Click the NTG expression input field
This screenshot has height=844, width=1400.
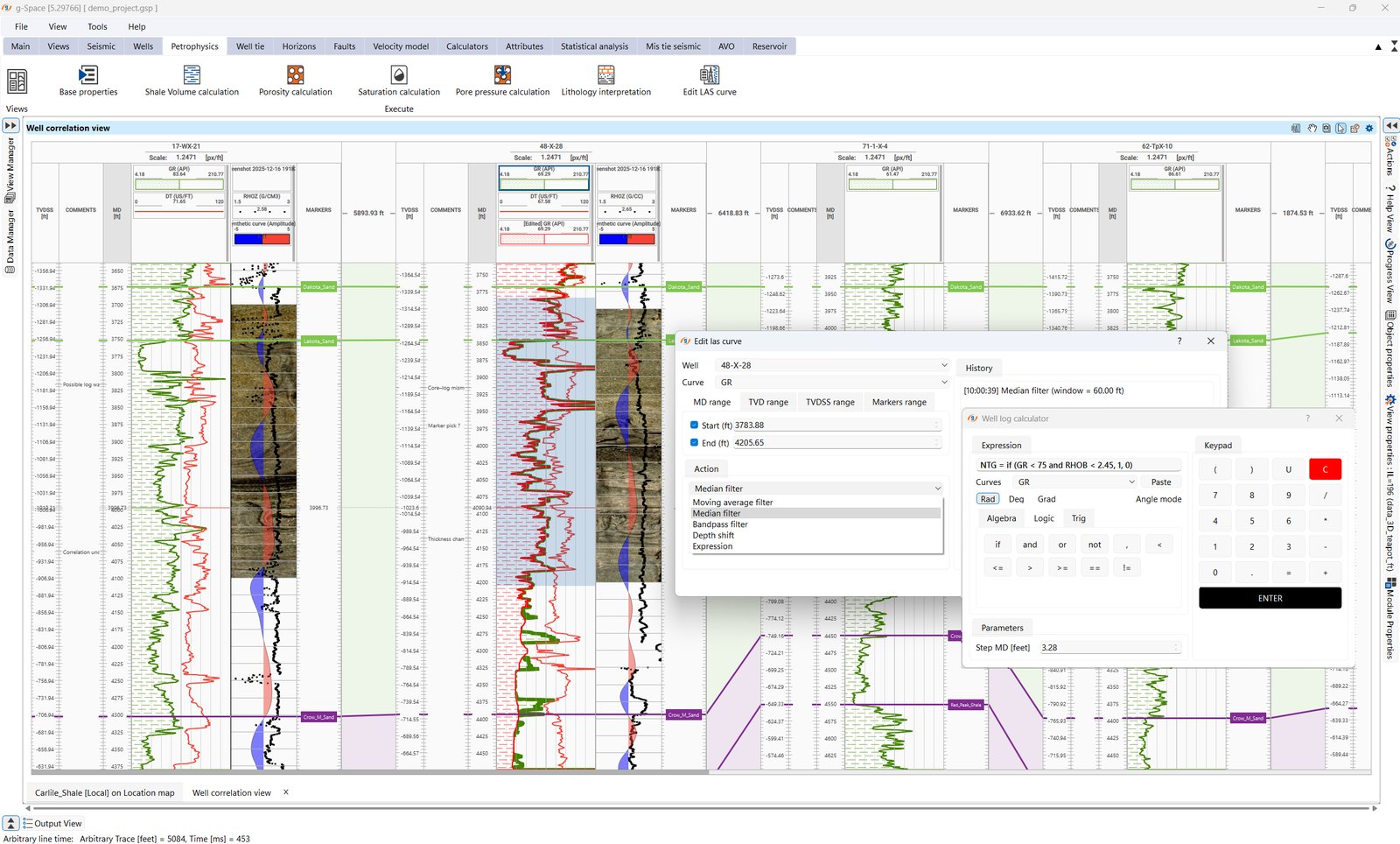(x=1078, y=465)
